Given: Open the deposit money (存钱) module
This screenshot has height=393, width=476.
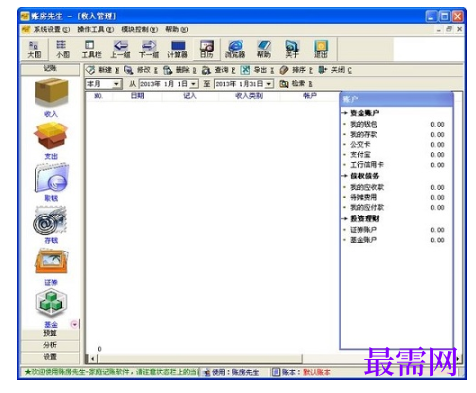Looking at the screenshot, I should 51,224.
